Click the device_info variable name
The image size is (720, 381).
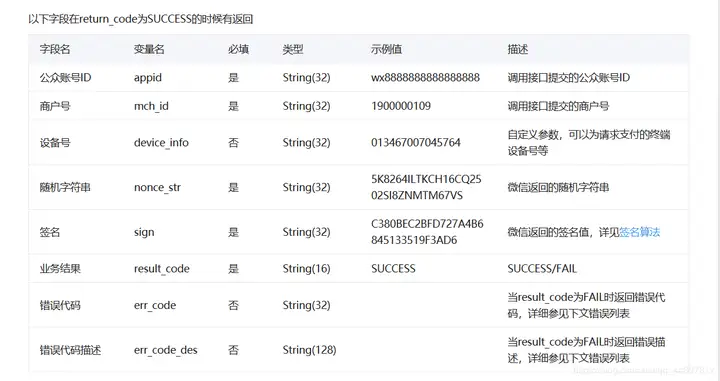coord(161,143)
